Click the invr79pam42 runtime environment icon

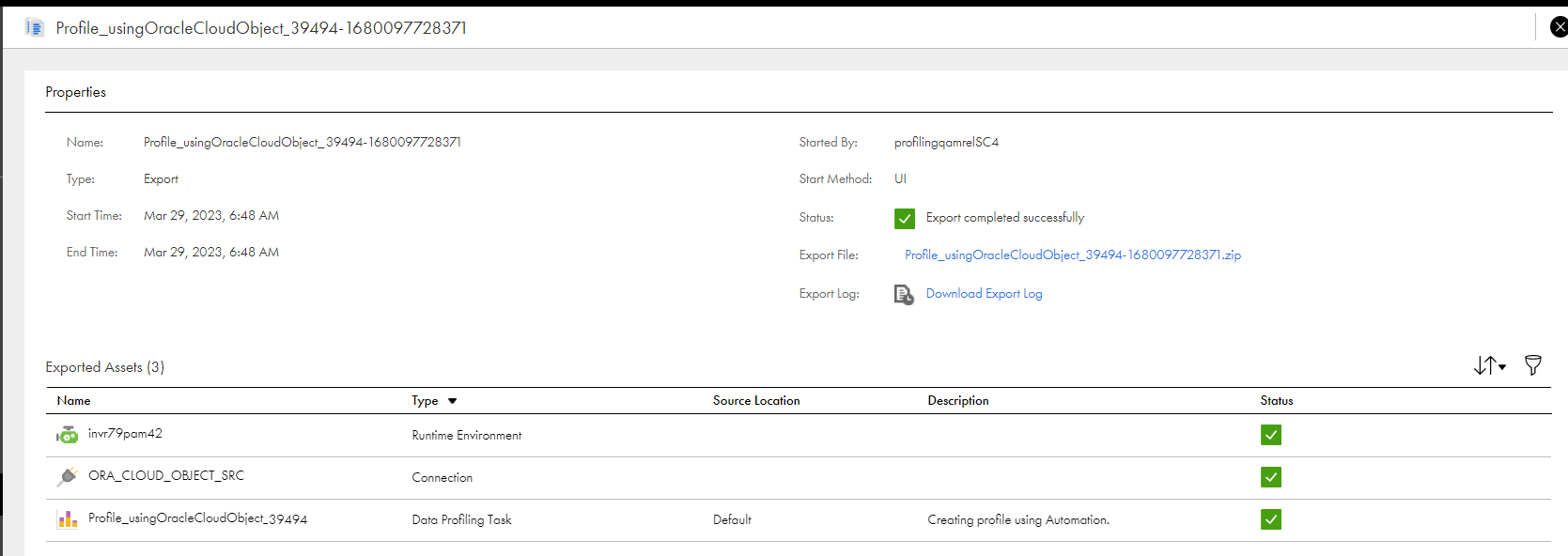point(67,435)
